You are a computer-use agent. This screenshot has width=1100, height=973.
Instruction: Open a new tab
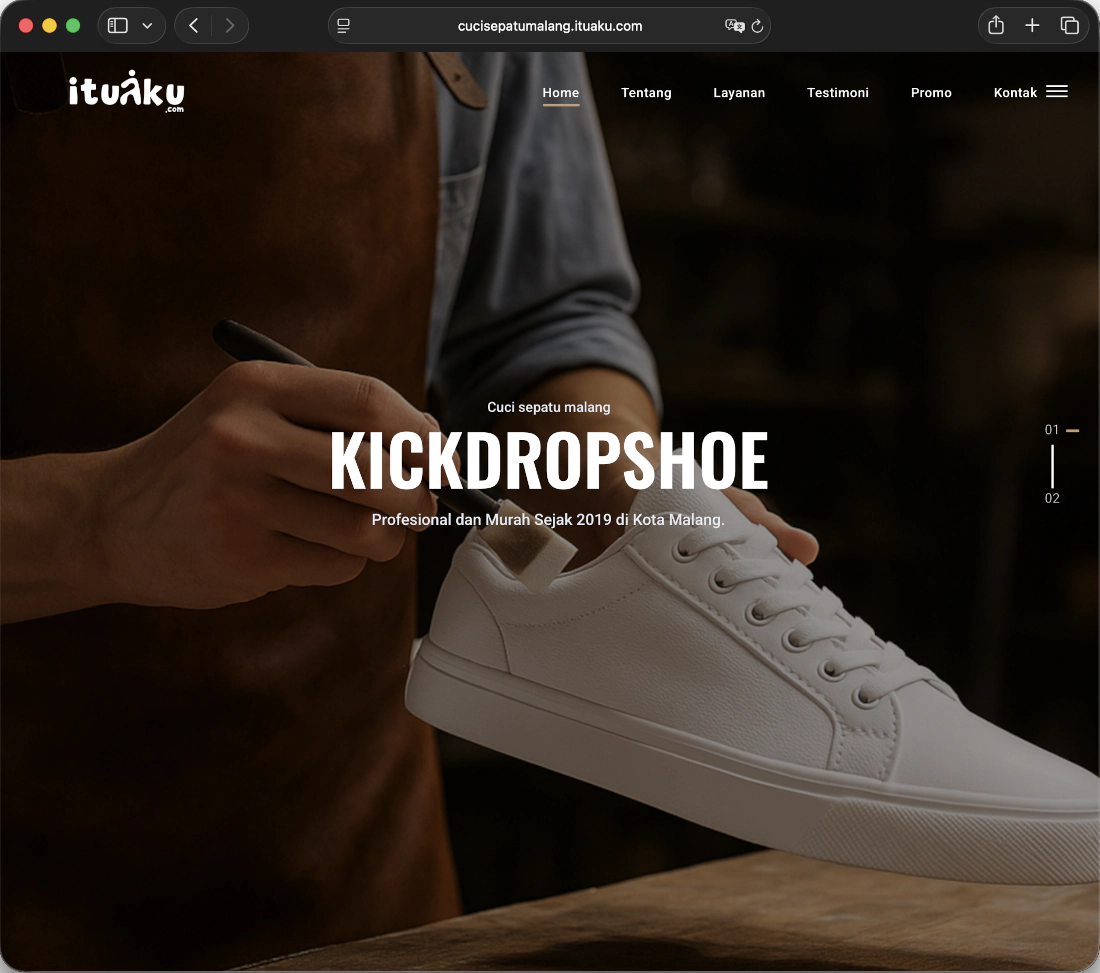[x=1032, y=26]
